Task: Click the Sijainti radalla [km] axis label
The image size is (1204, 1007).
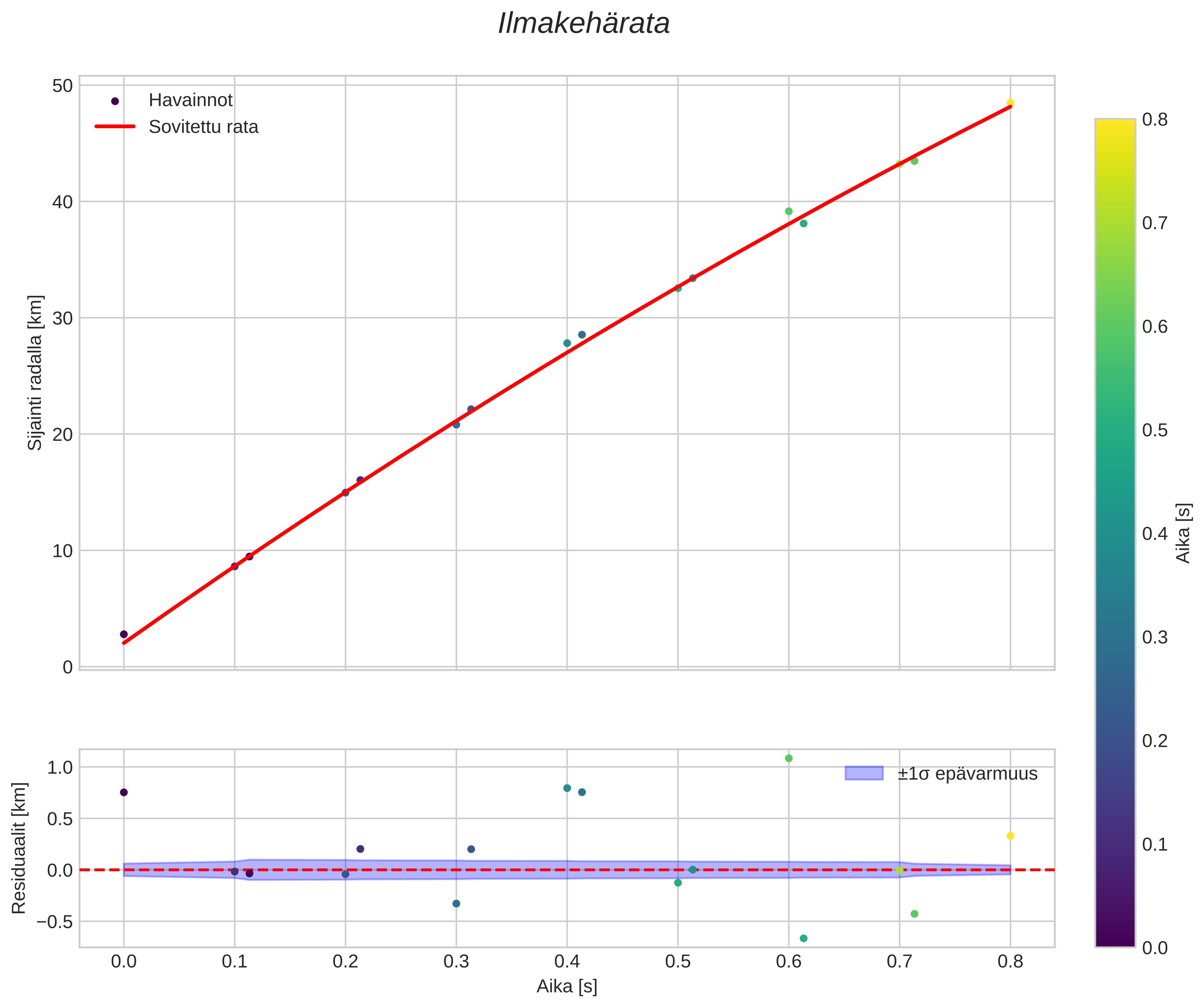Action: [35, 373]
